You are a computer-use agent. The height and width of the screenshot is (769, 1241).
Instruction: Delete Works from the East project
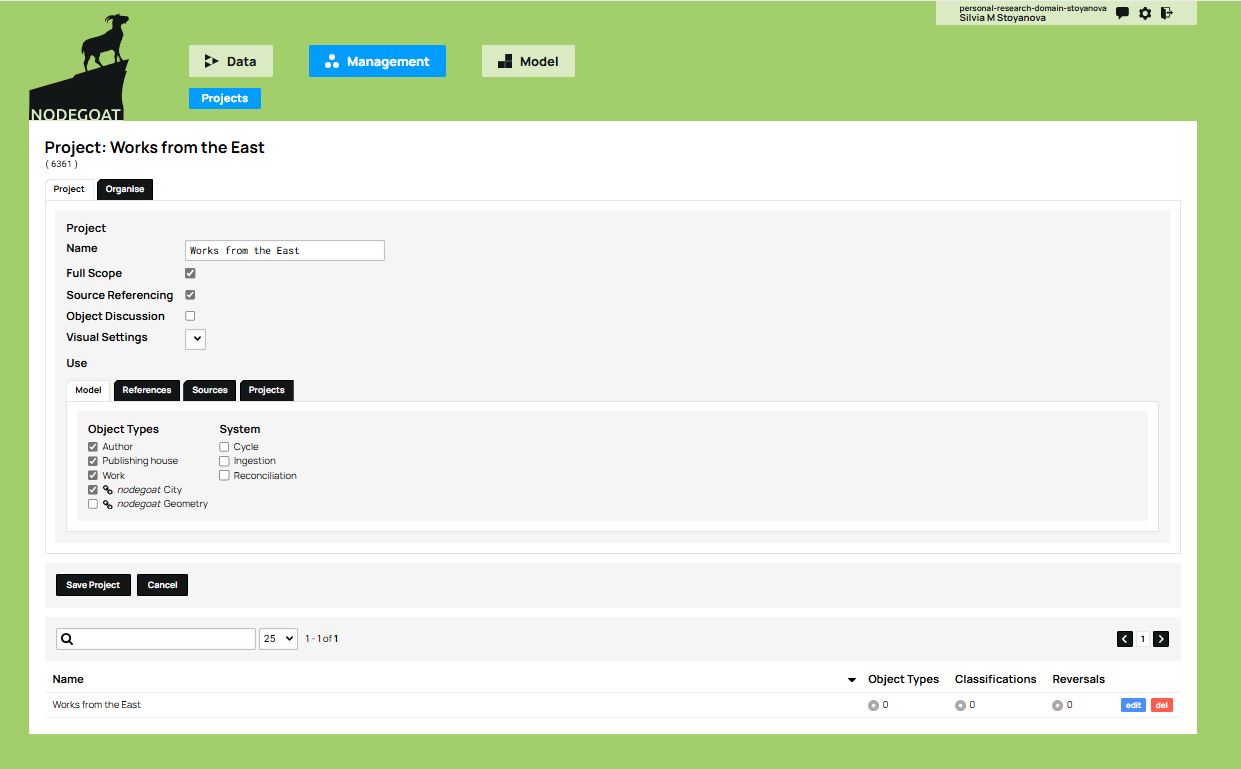(1161, 705)
